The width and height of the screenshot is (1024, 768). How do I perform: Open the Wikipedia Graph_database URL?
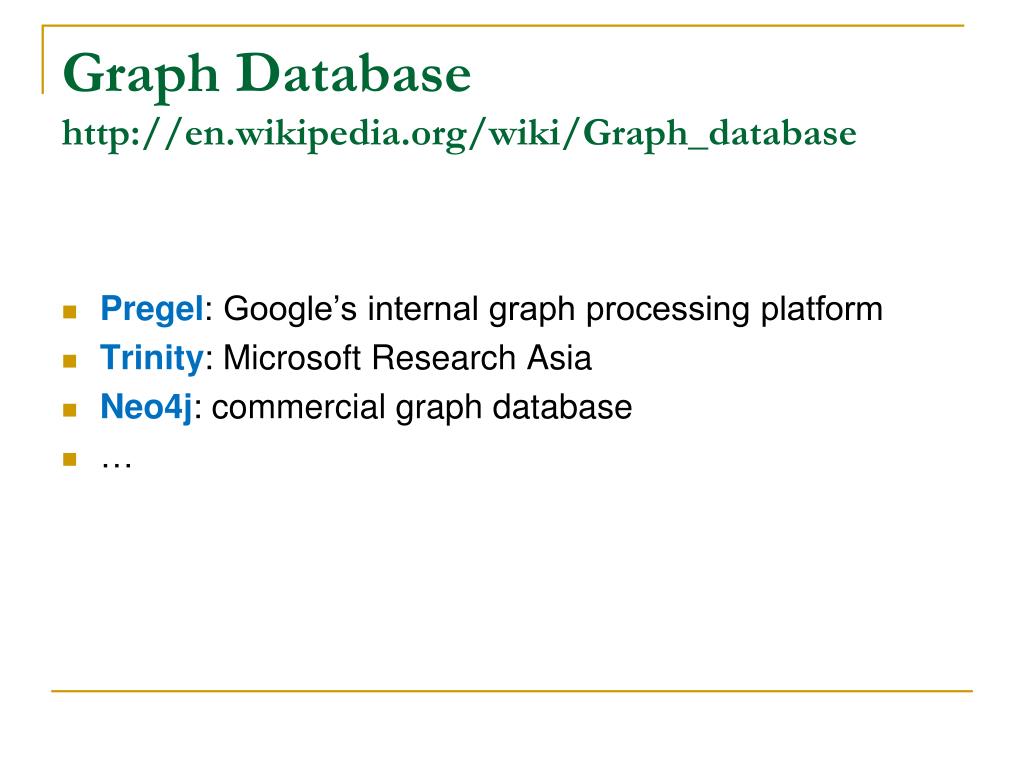pyautogui.click(x=459, y=132)
